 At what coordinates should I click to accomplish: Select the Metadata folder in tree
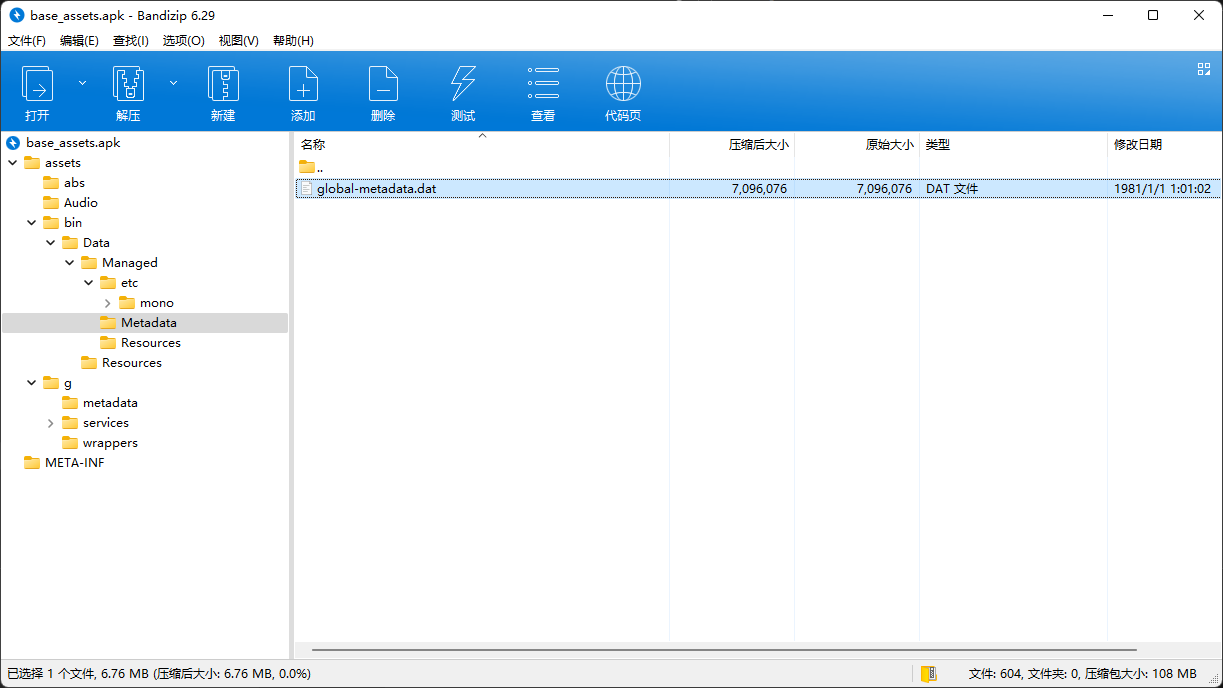[149, 323]
